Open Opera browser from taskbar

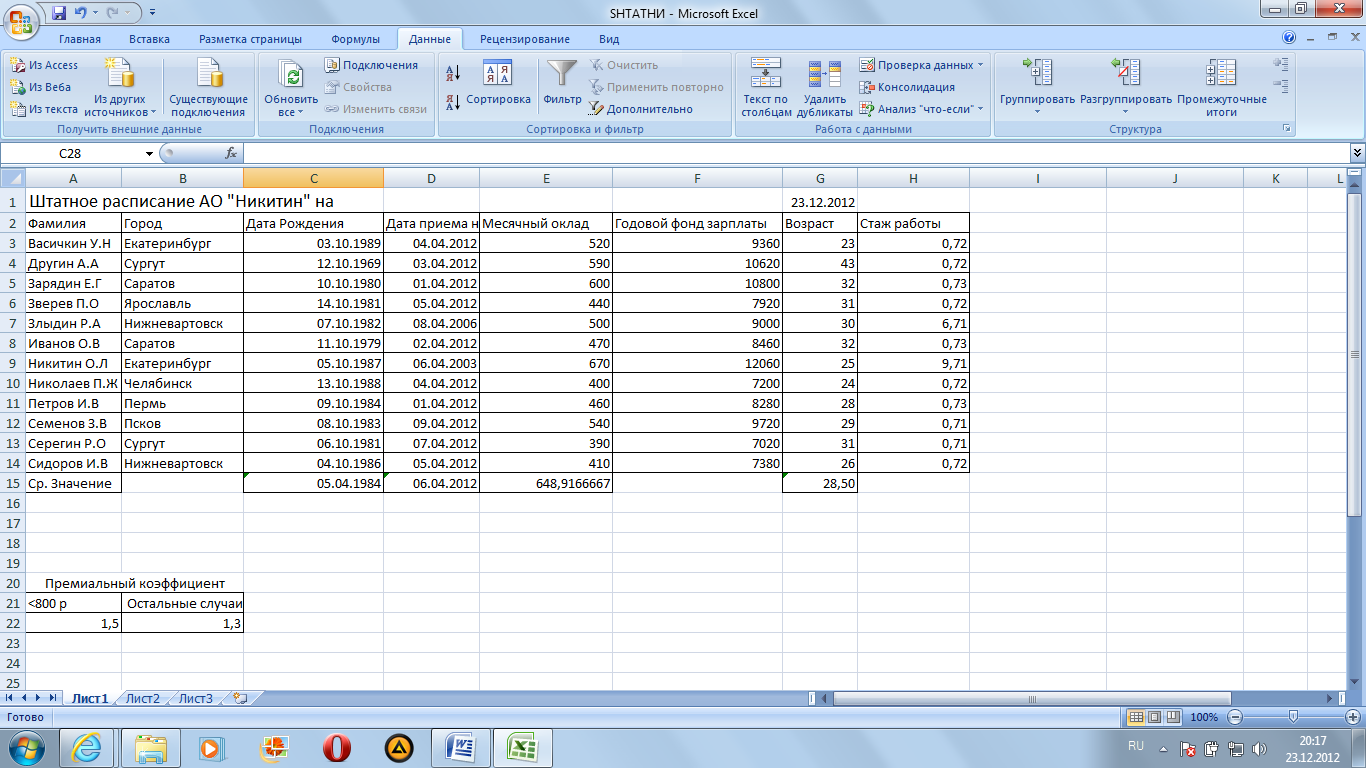point(337,747)
